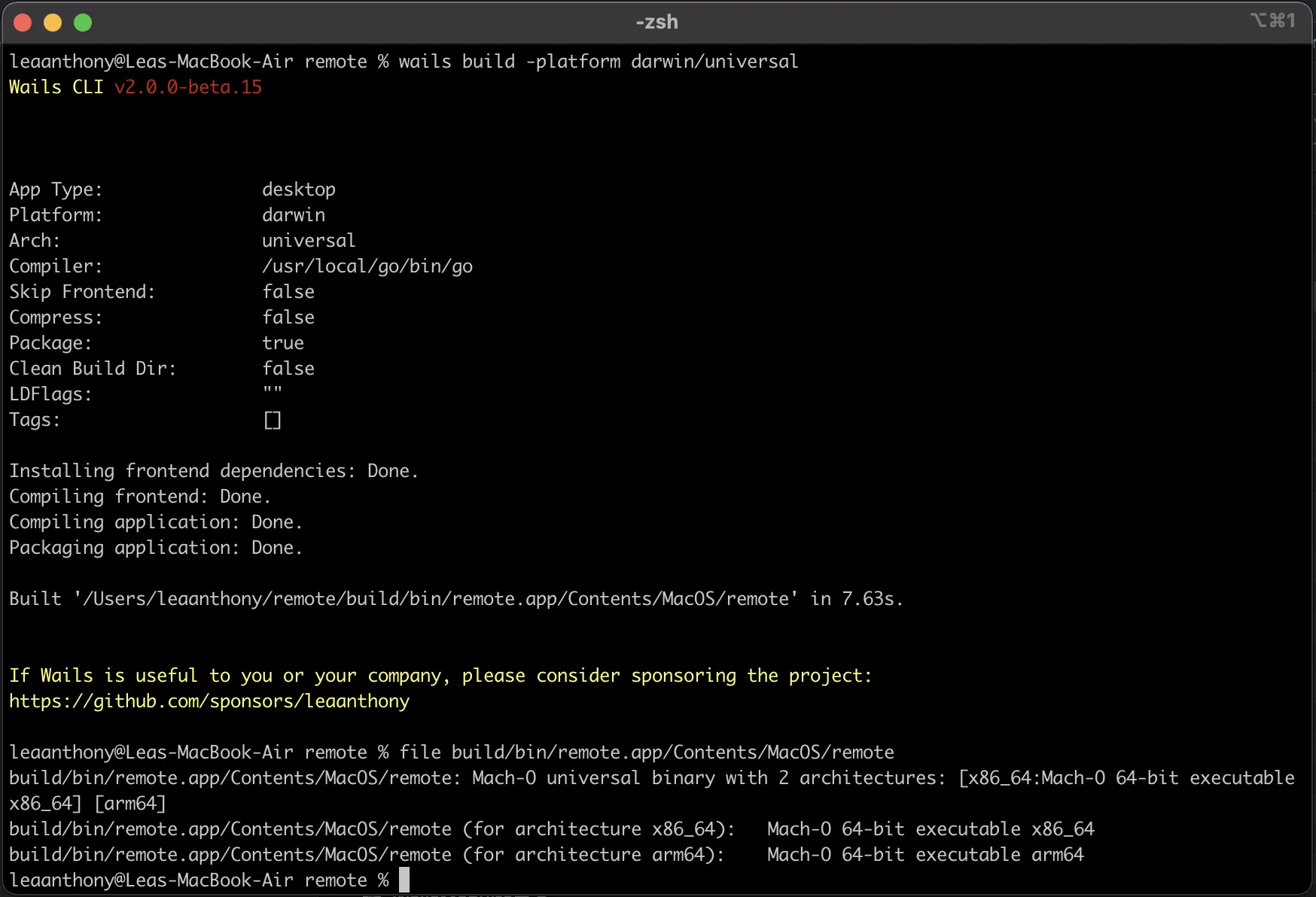This screenshot has width=1316, height=897.
Task: Click the yellow minimize button
Action: [x=53, y=22]
